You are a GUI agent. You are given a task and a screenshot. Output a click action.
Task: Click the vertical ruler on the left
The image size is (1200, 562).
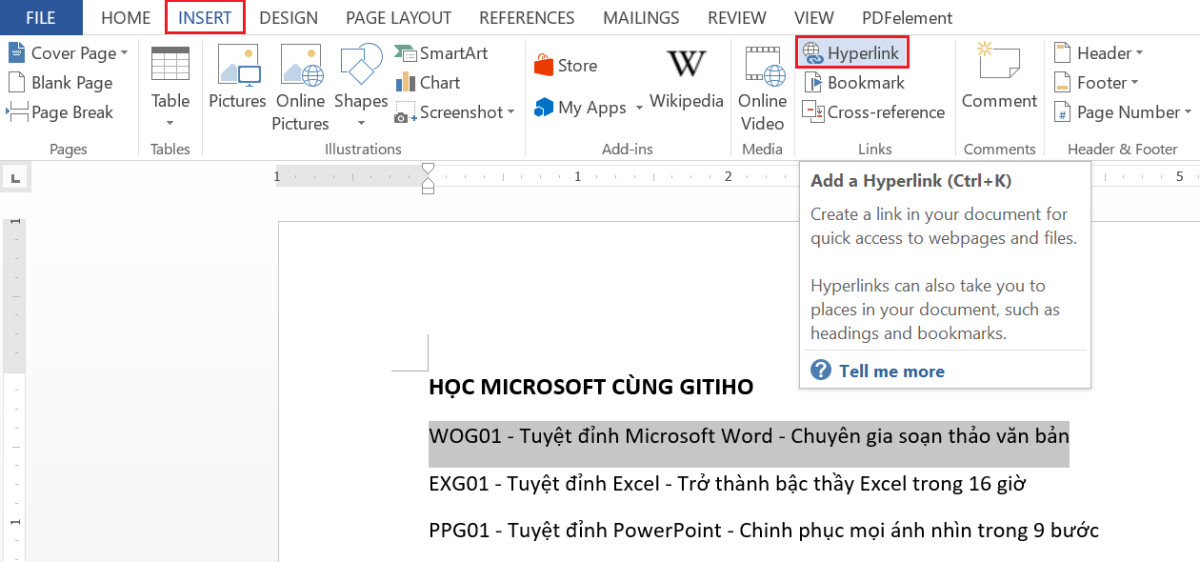click(14, 390)
